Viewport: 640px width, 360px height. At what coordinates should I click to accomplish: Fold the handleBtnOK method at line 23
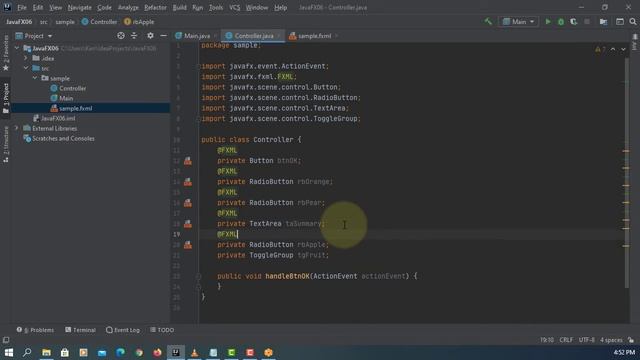pyautogui.click(x=198, y=276)
